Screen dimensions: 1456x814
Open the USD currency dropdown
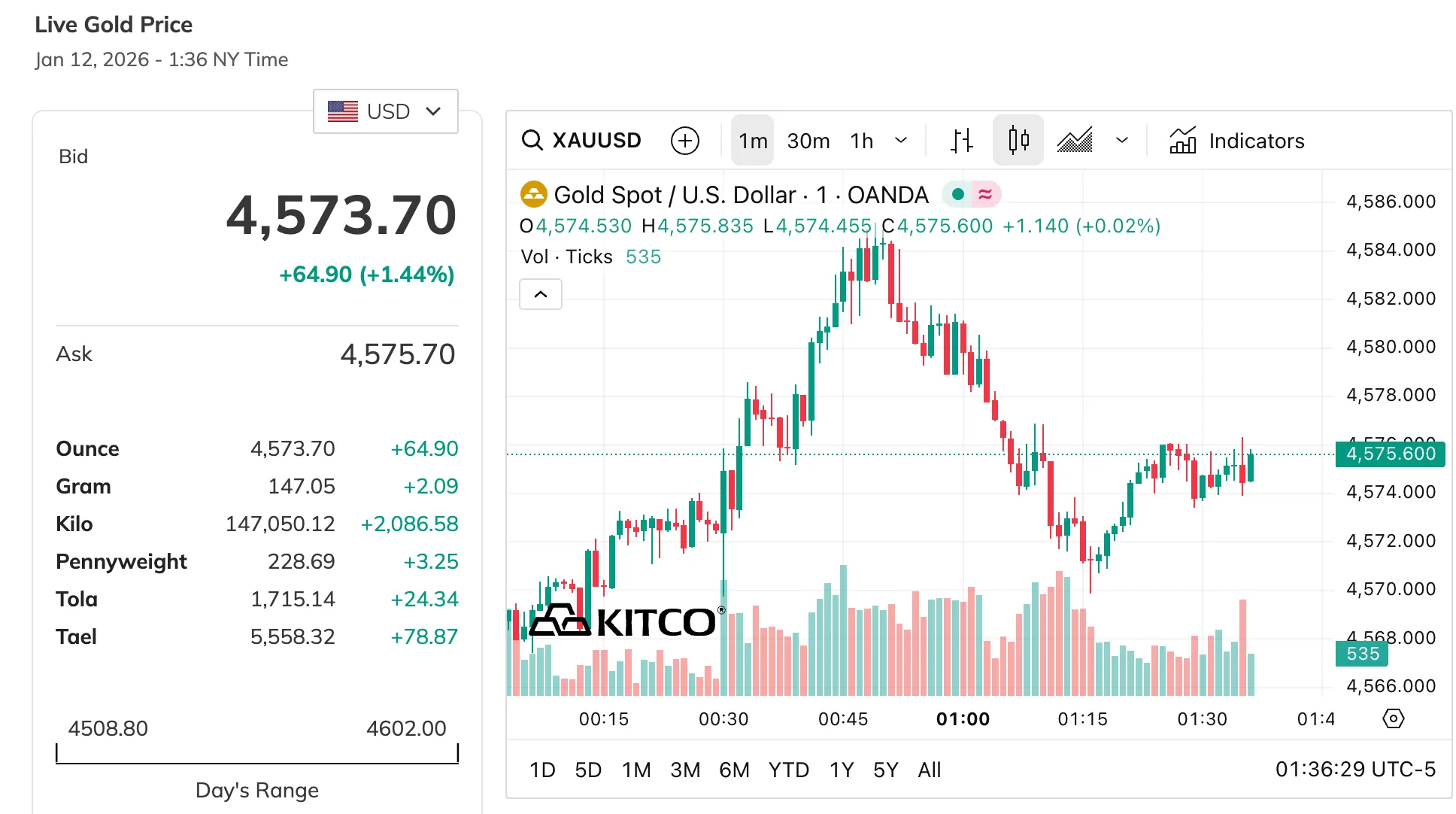[385, 111]
